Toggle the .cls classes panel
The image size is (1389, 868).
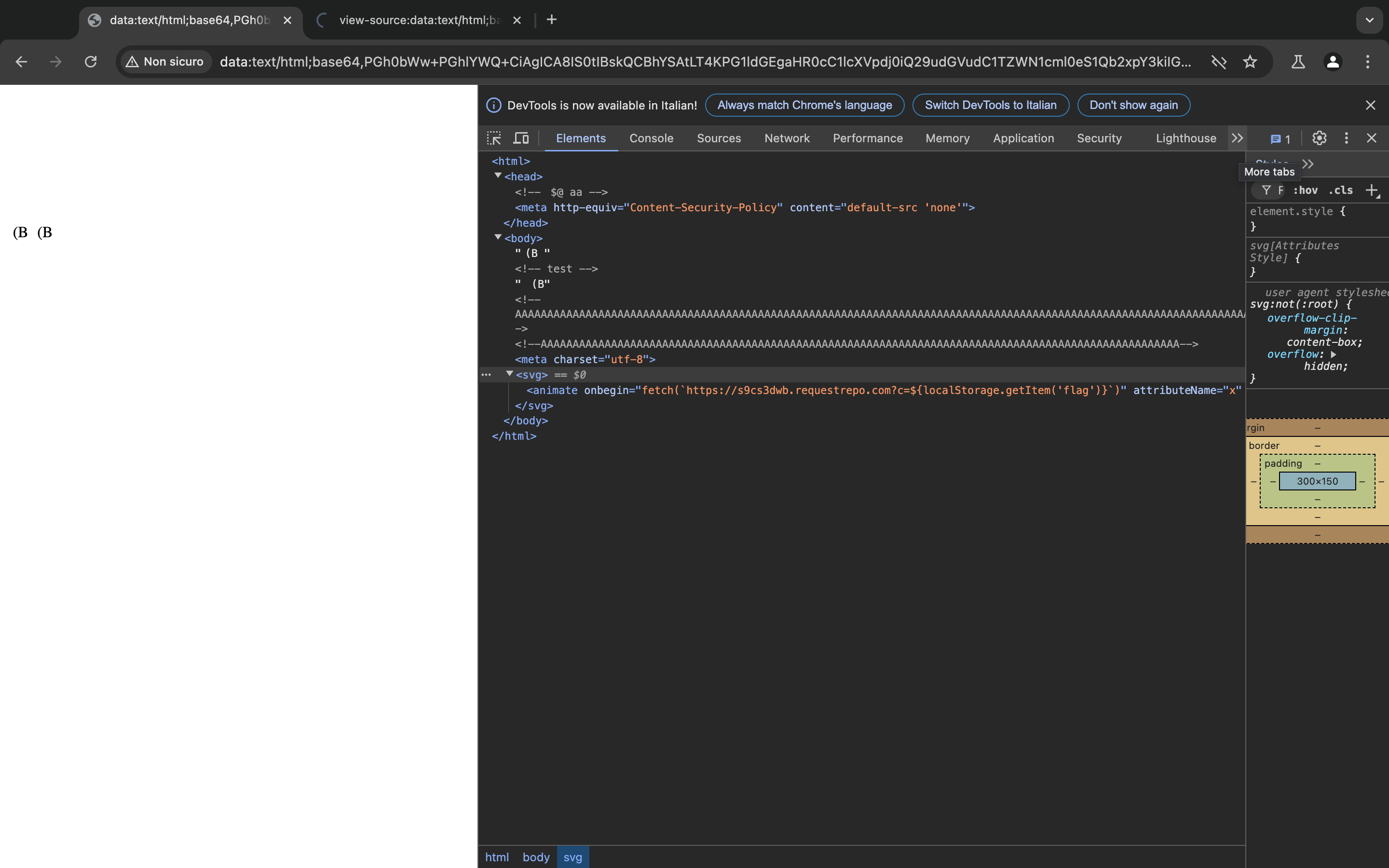tap(1341, 190)
